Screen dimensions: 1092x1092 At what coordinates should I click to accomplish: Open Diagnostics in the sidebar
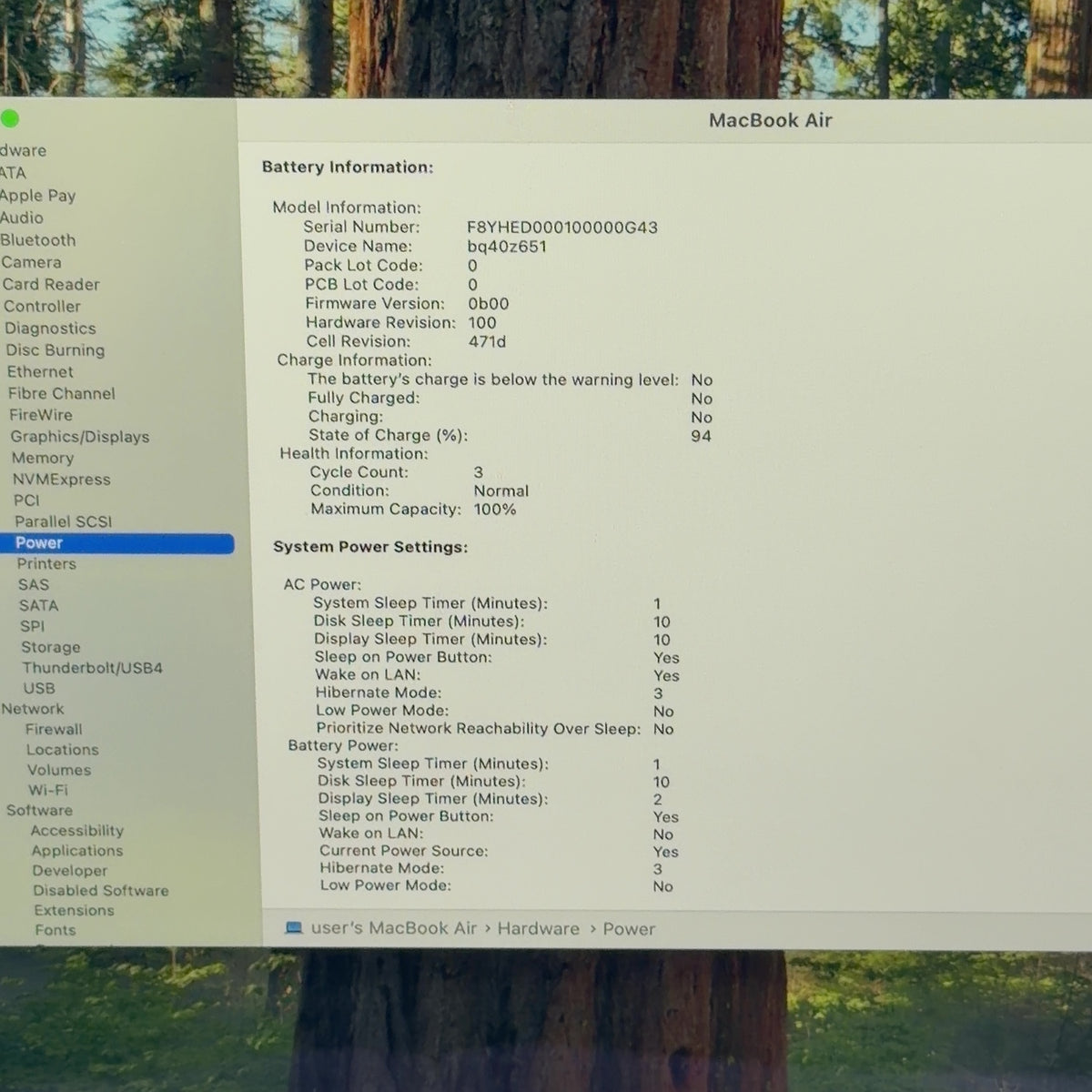tap(50, 329)
